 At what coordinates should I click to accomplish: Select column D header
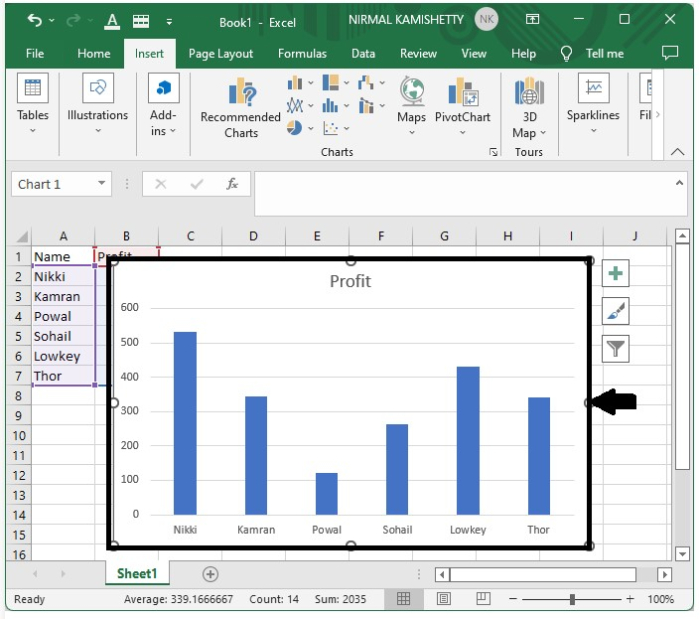tap(253, 236)
